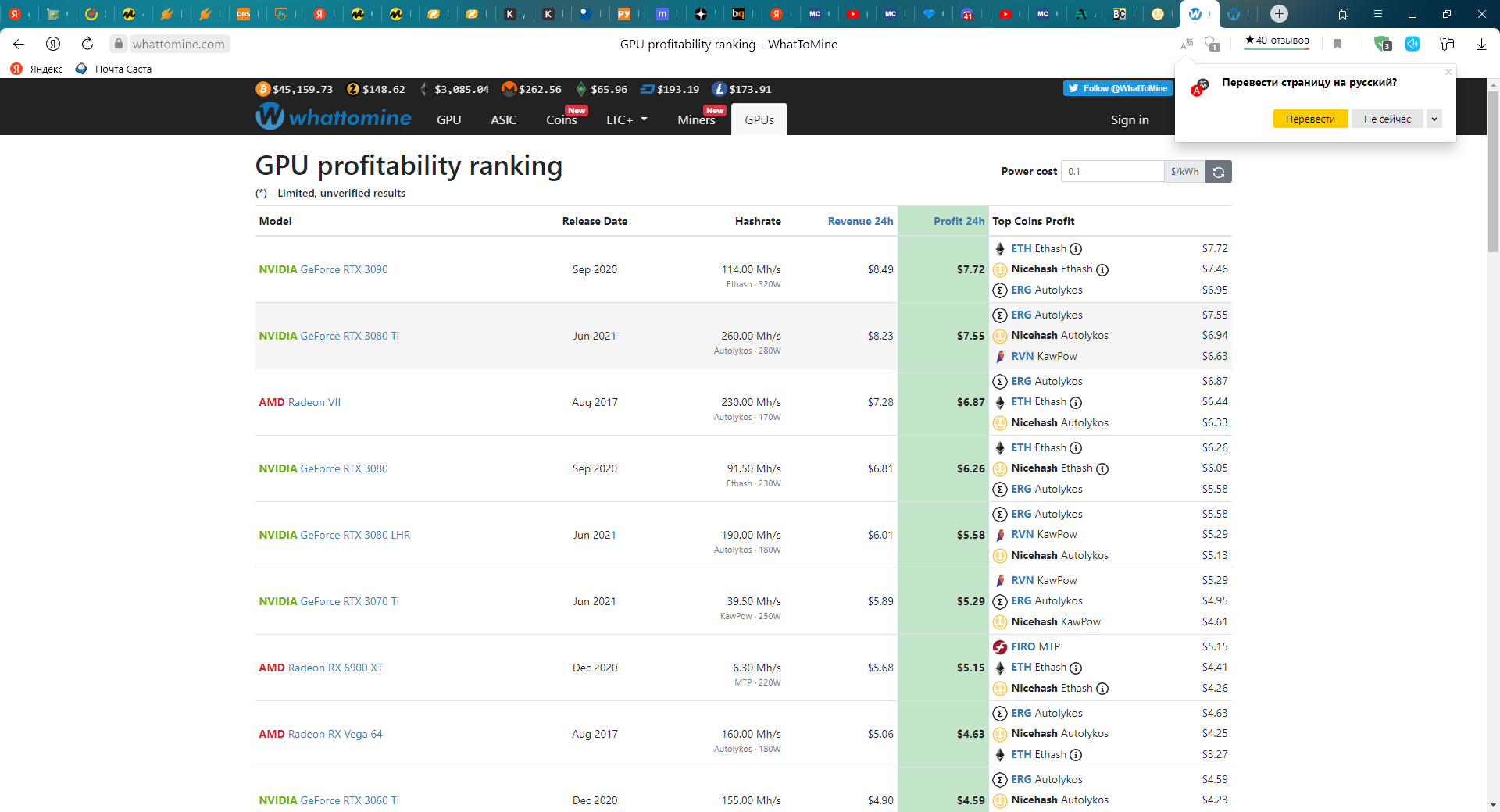1500x812 pixels.
Task: Click the yellow Перевести button
Action: (x=1310, y=119)
